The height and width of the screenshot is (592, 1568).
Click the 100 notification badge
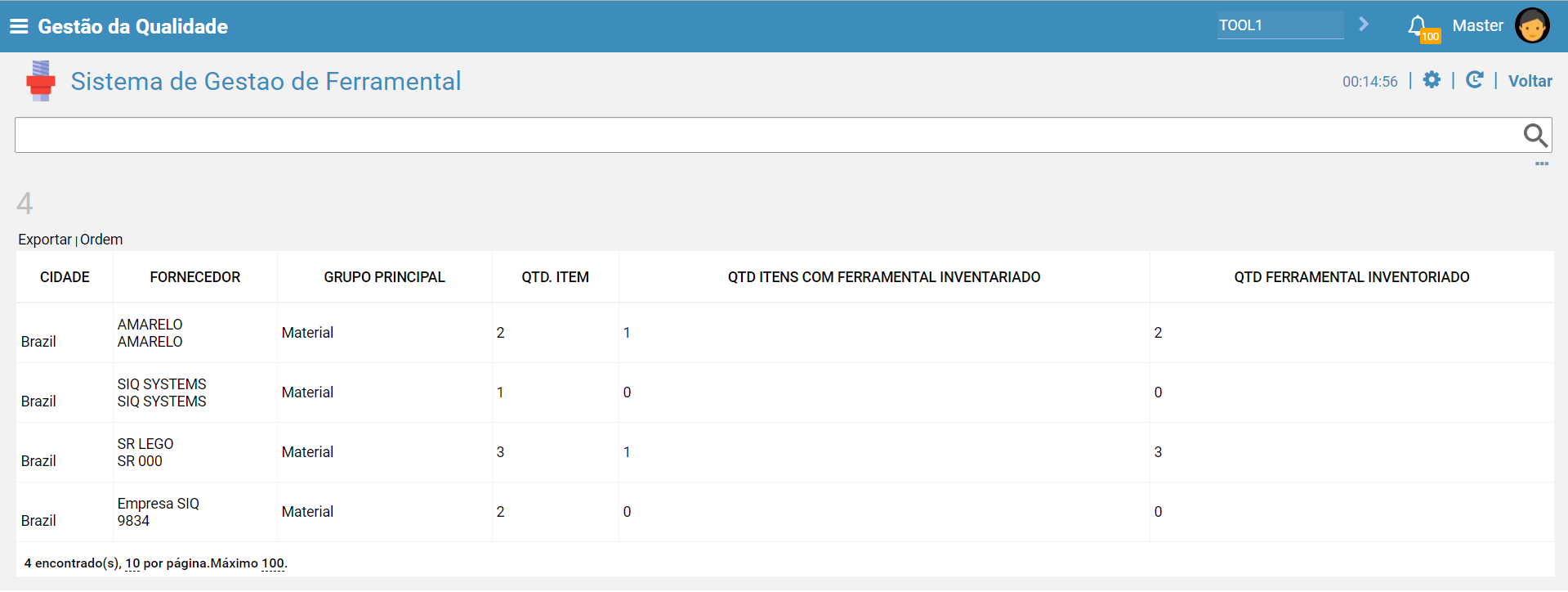(1430, 37)
